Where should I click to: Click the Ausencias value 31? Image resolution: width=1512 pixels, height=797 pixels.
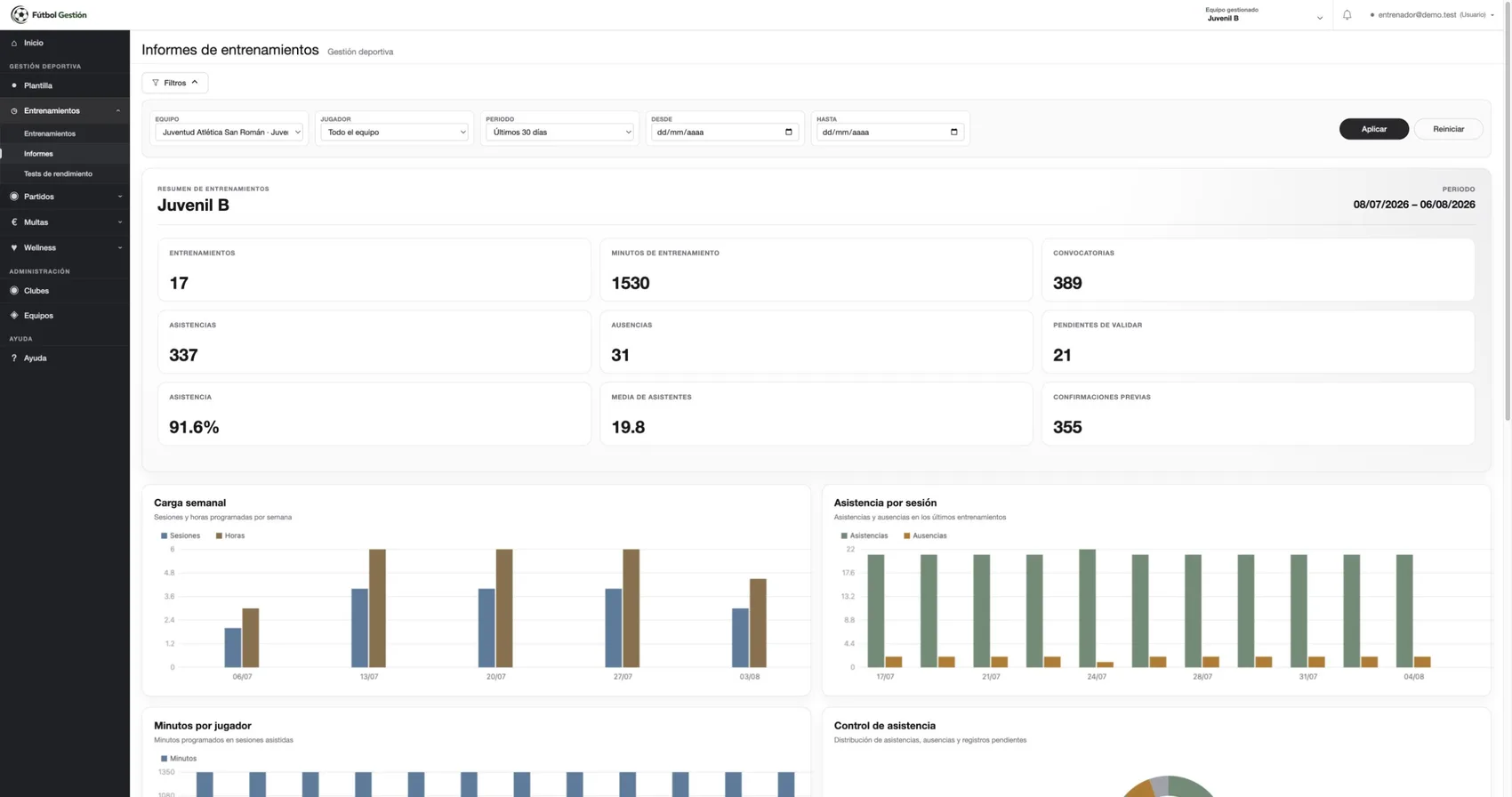click(621, 356)
